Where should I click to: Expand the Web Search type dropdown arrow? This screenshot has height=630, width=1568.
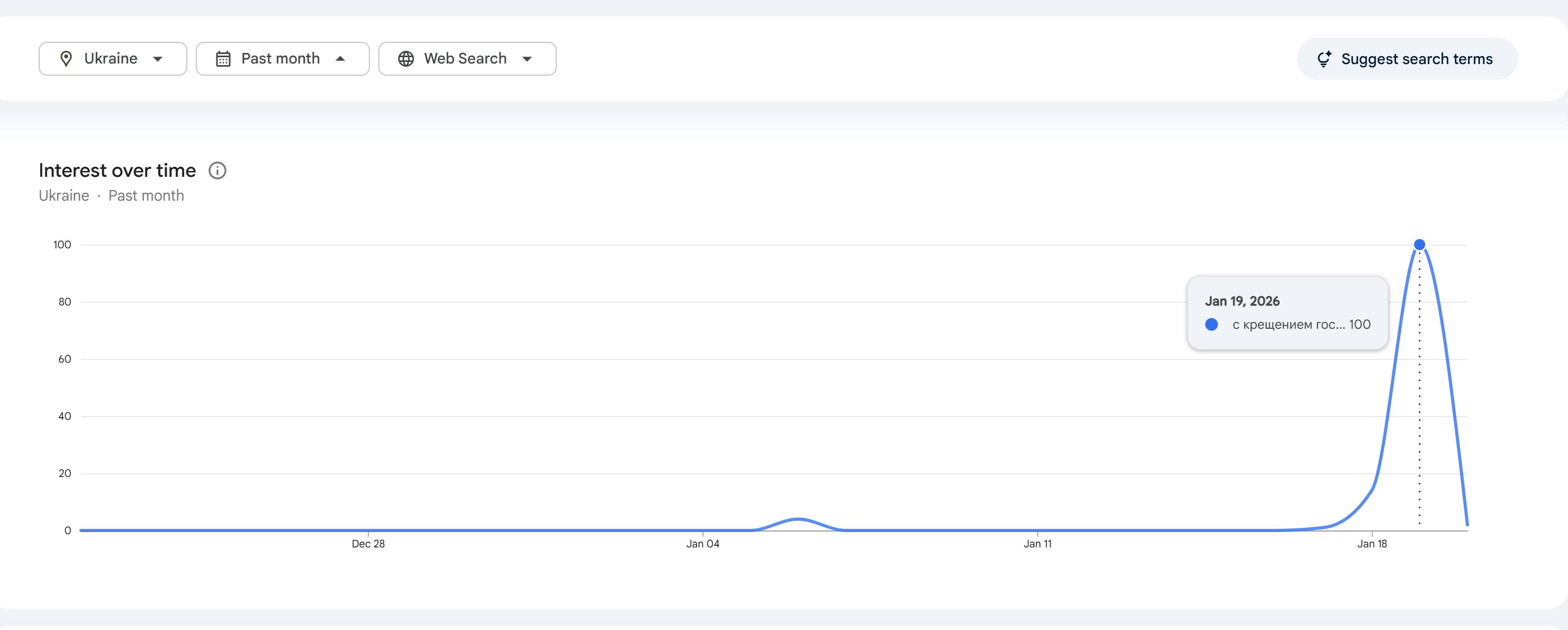click(x=527, y=59)
